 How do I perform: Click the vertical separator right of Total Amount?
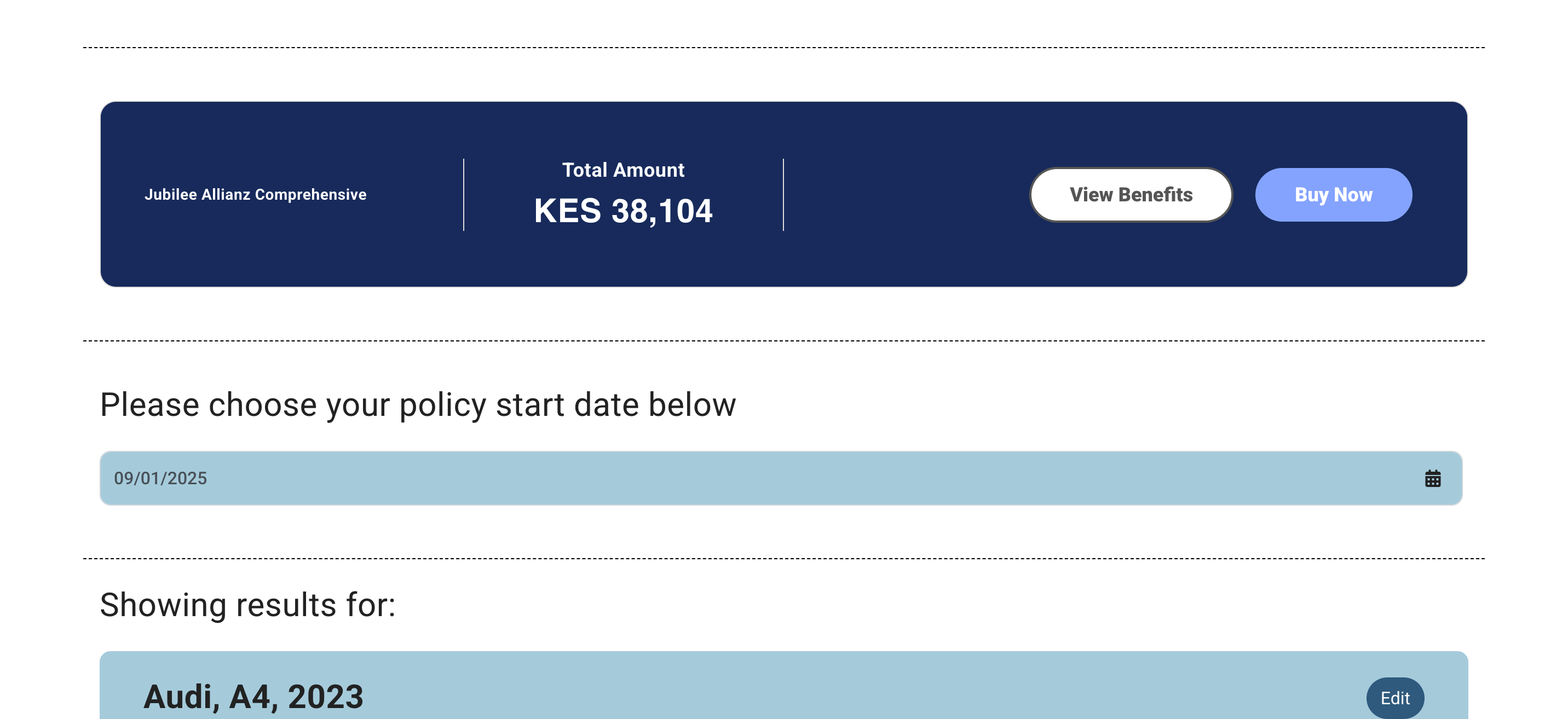tap(783, 195)
